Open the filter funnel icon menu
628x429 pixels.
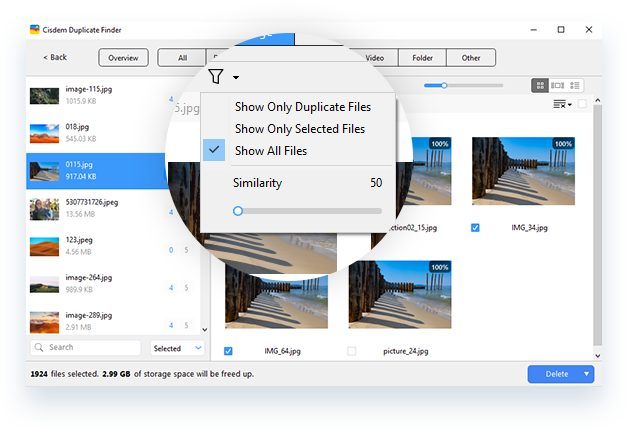click(216, 76)
